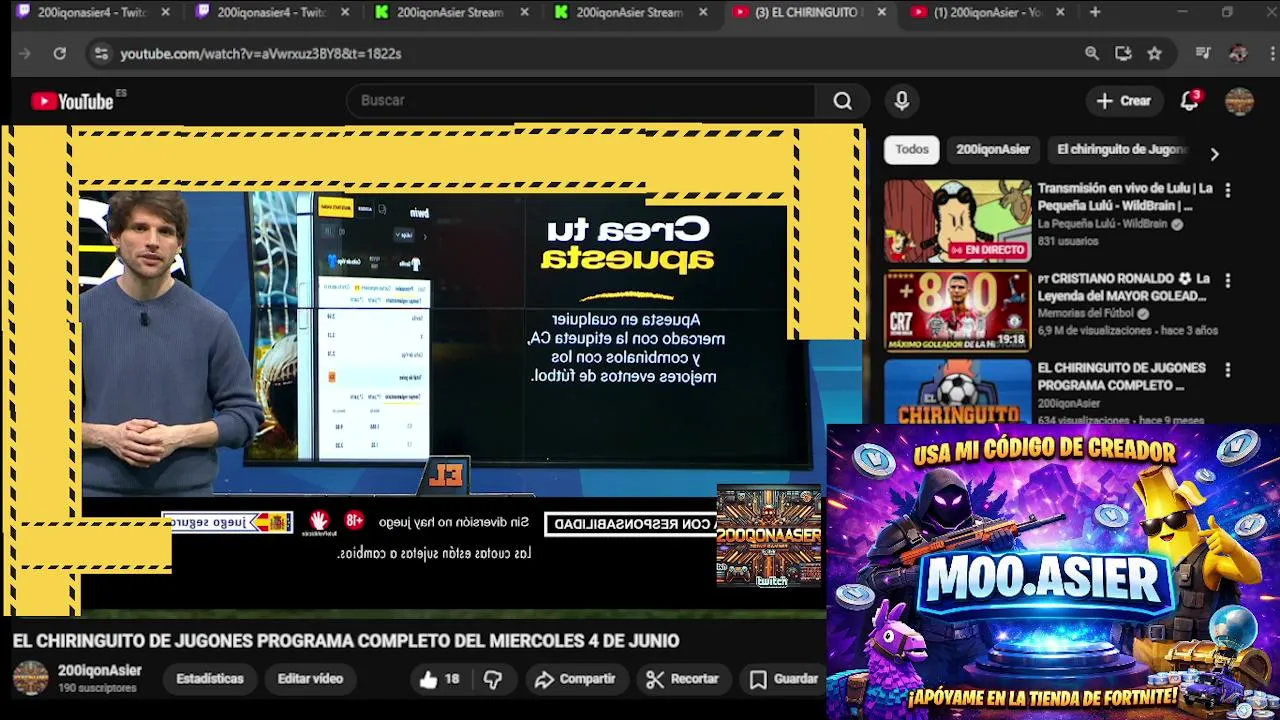Open the YouTube account avatar menu
The height and width of the screenshot is (720, 1280).
(x=1239, y=101)
